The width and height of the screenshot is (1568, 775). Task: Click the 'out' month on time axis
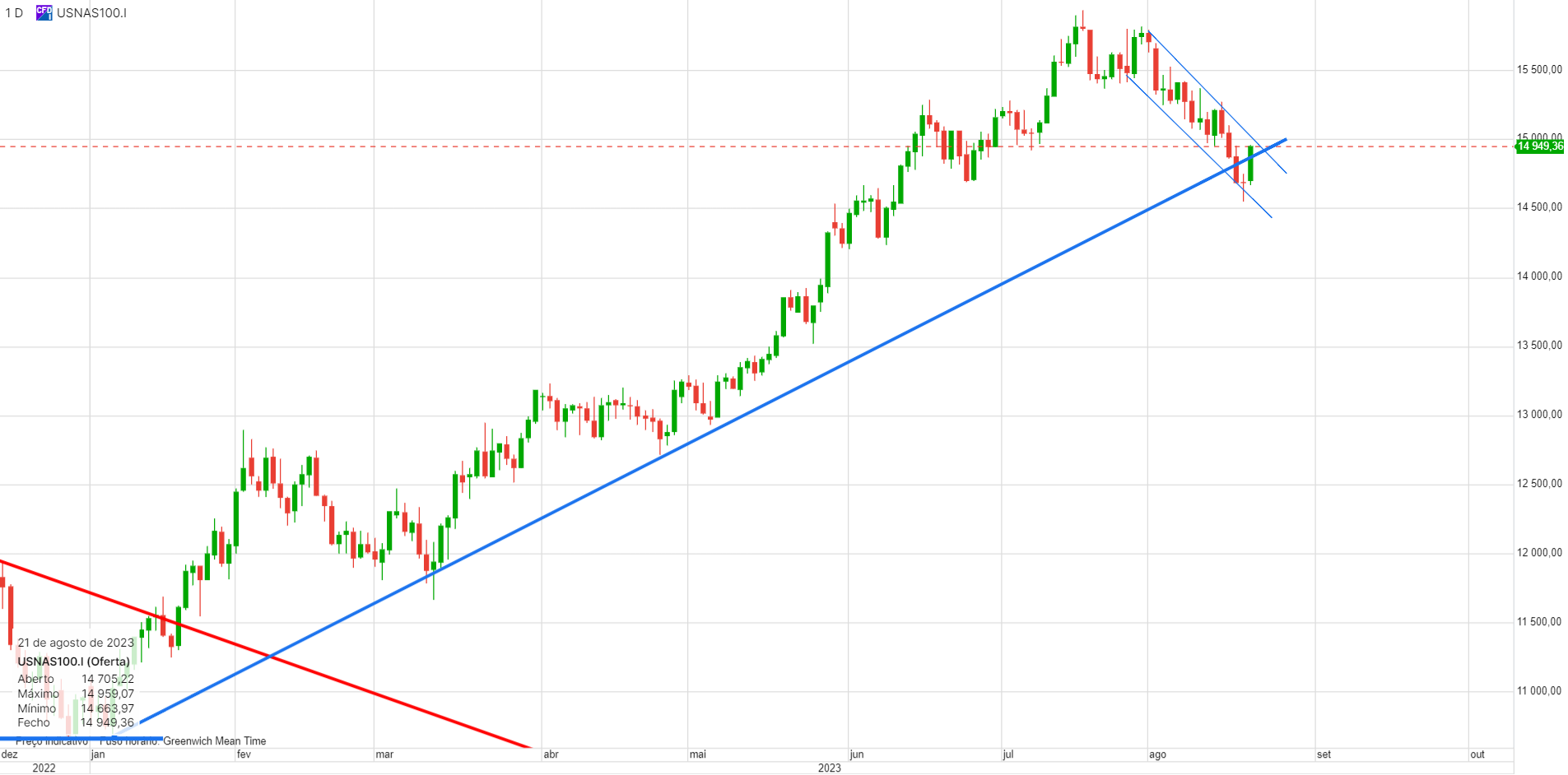1477,754
